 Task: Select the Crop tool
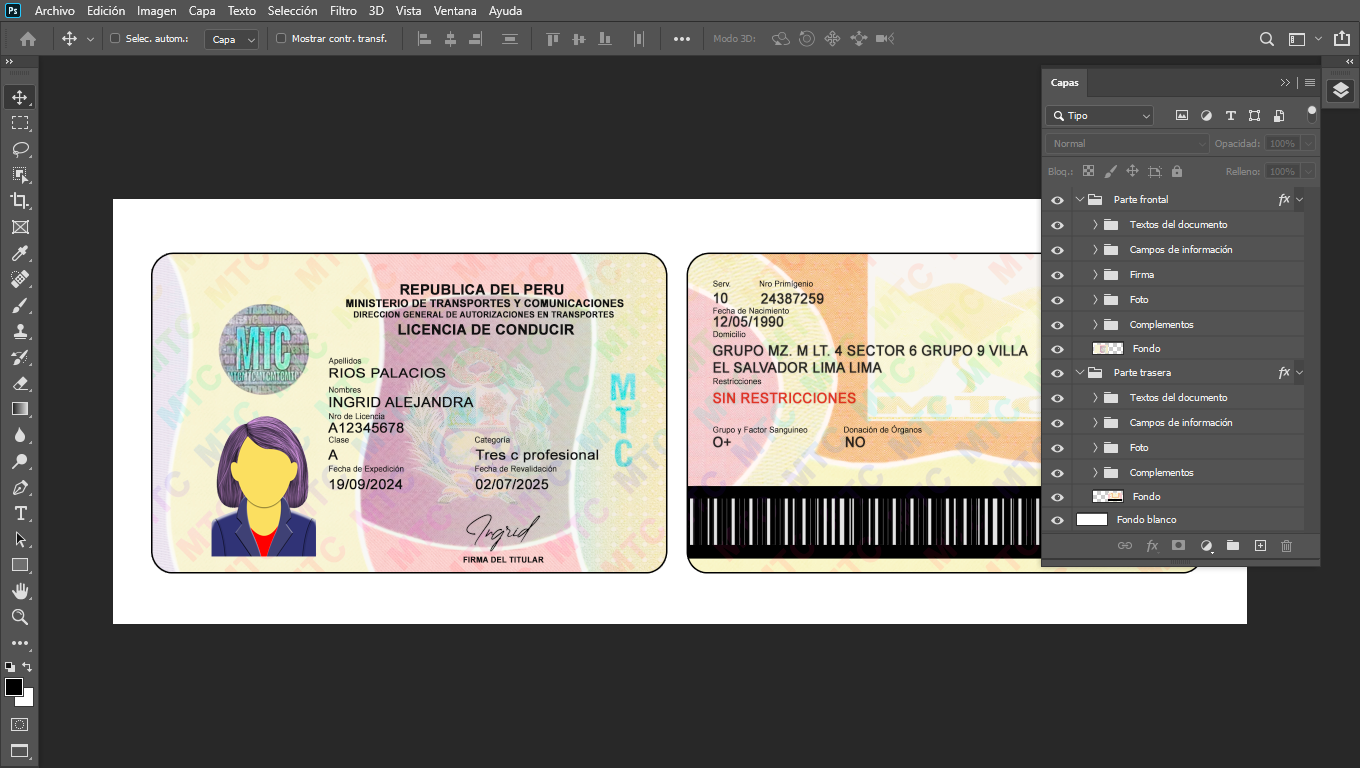[x=20, y=201]
